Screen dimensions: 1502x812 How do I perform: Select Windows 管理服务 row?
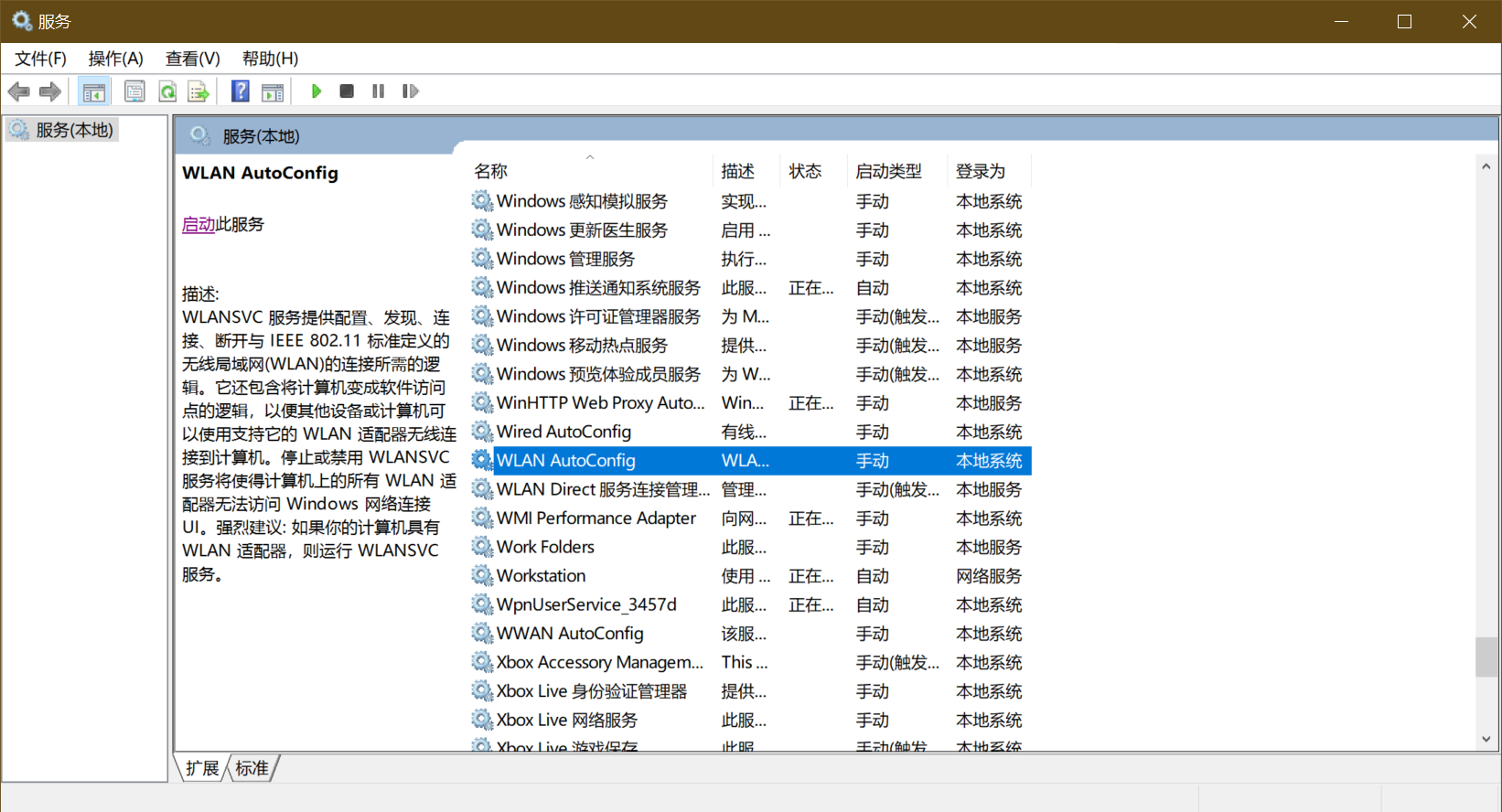pos(750,259)
